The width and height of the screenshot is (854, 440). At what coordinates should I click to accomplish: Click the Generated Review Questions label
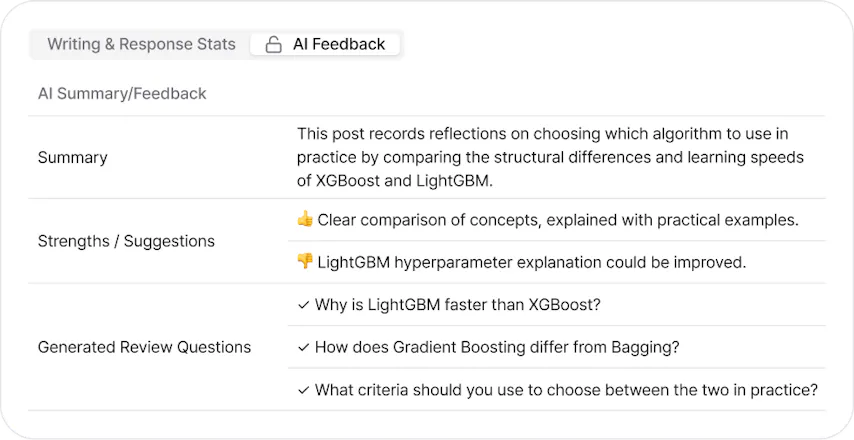(x=144, y=347)
